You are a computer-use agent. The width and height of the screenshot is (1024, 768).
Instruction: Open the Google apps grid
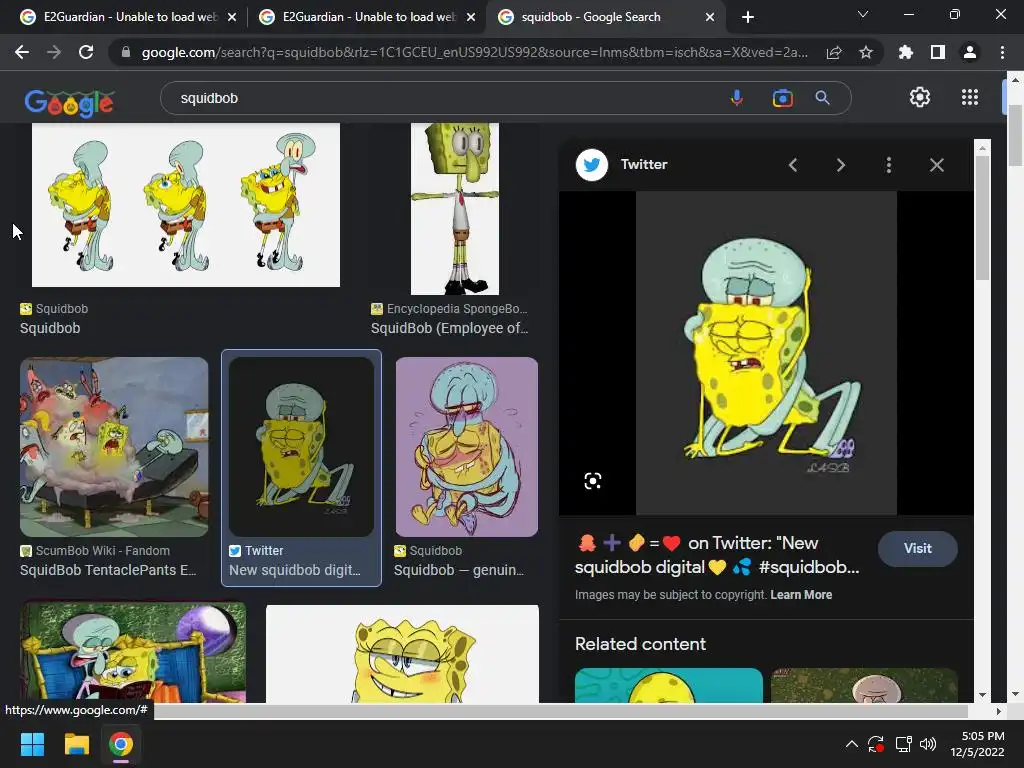click(x=970, y=97)
